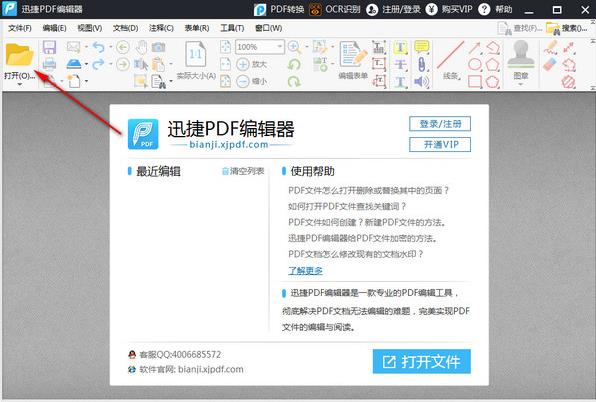Open the 文件(F) menu

(20, 28)
